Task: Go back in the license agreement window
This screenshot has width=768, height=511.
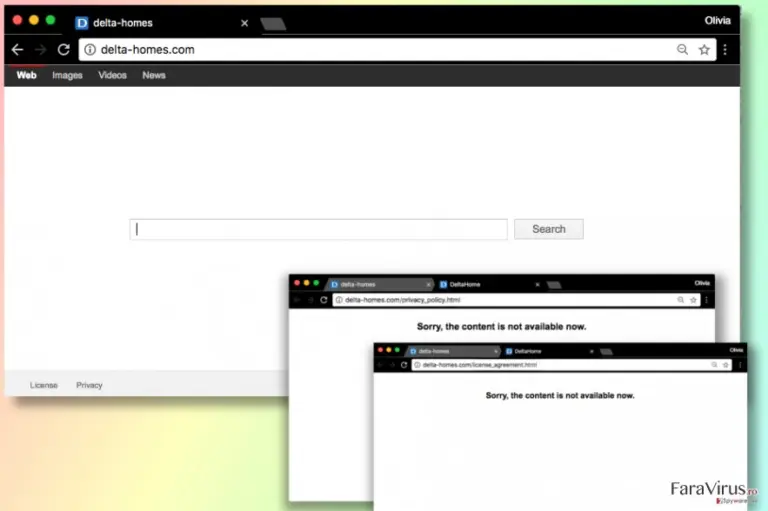Action: point(380,365)
